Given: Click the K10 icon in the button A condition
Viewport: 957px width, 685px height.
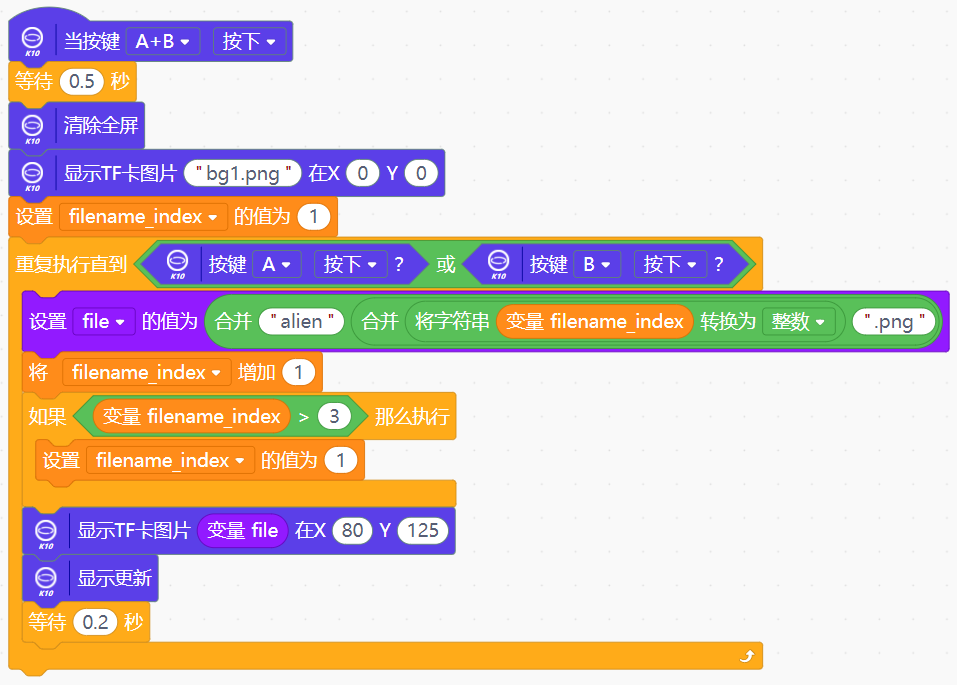Looking at the screenshot, I should point(178,264).
